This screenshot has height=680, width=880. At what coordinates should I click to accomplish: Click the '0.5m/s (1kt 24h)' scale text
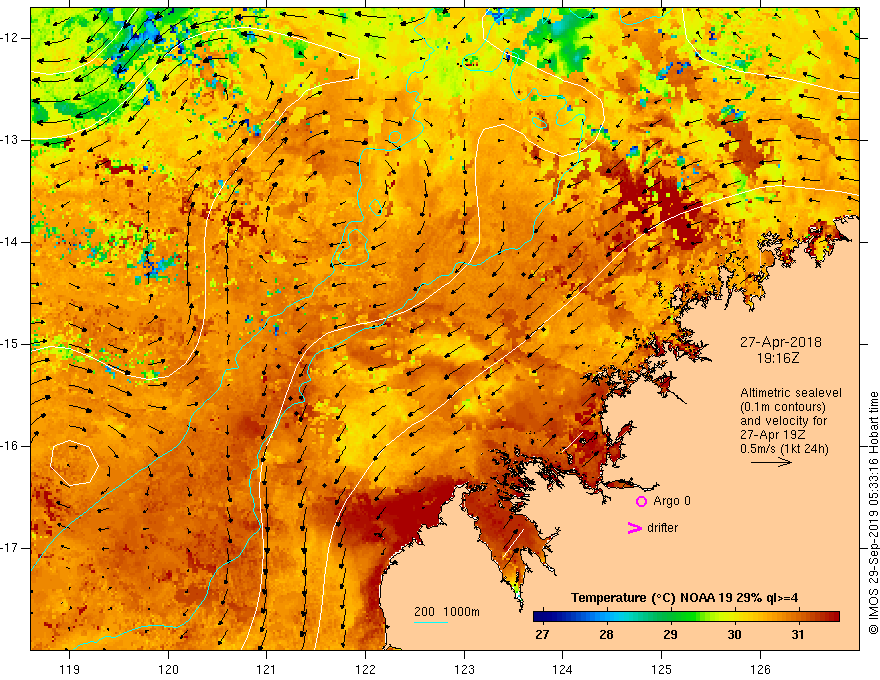[784, 449]
